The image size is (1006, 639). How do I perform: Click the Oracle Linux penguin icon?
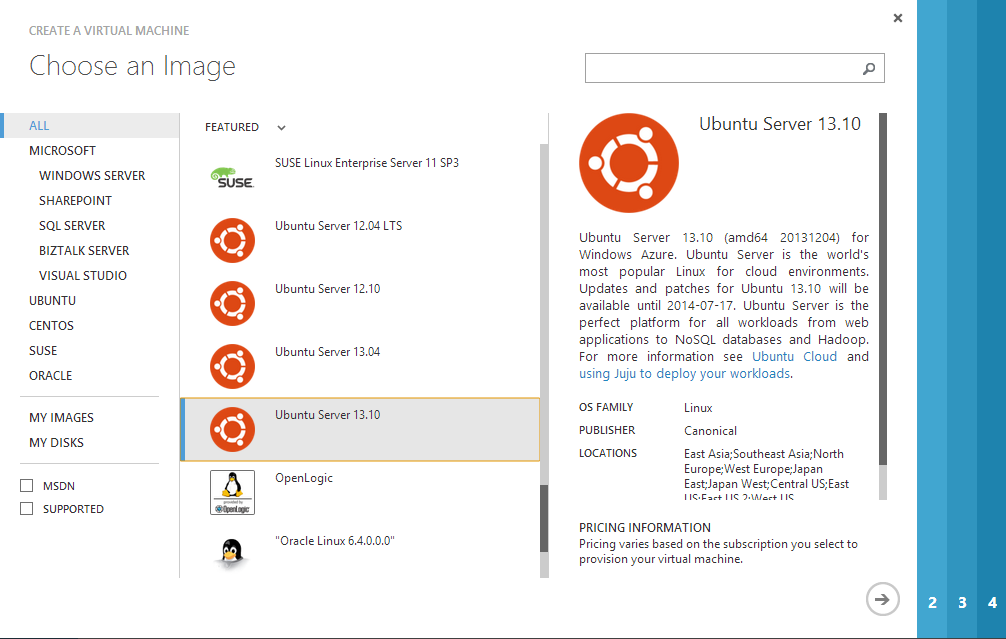pyautogui.click(x=232, y=552)
